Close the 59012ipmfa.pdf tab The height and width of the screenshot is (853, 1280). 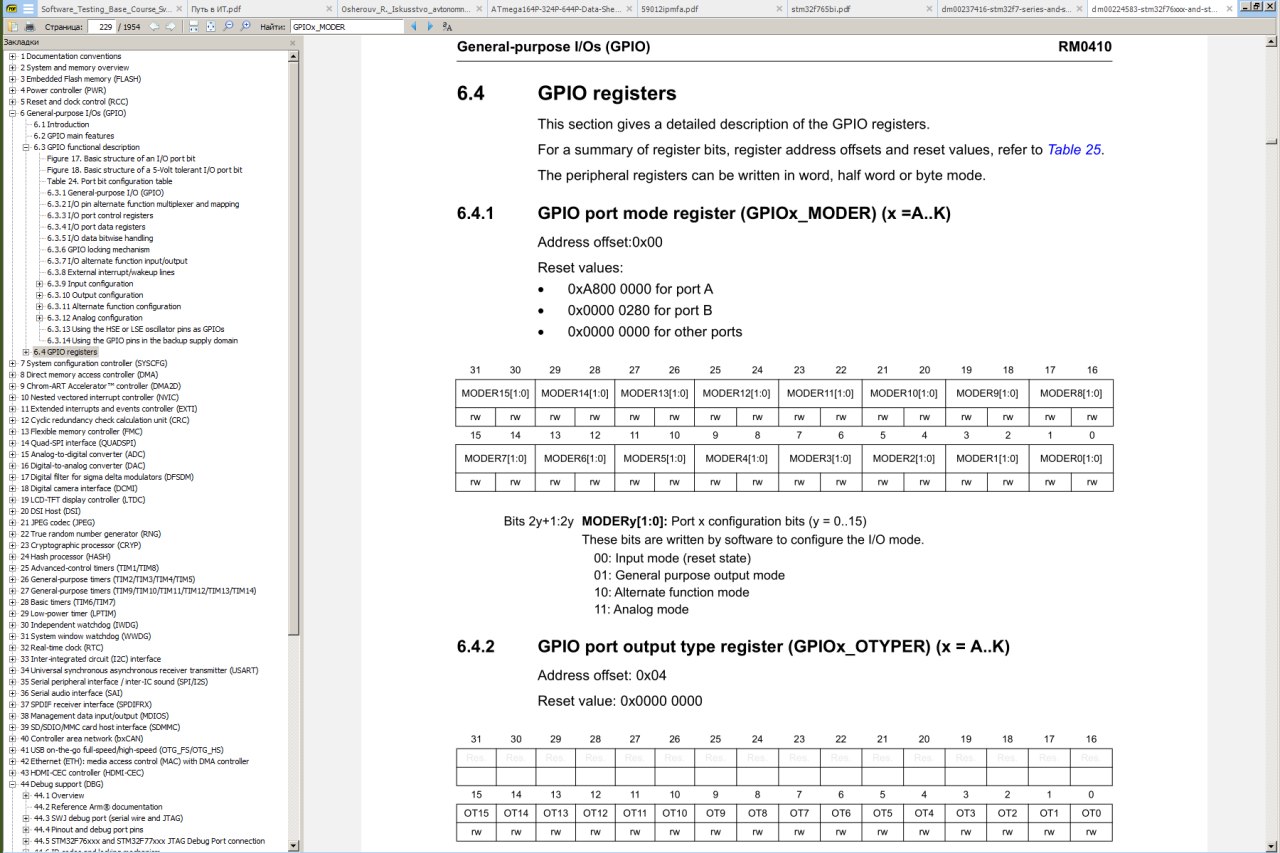point(779,9)
